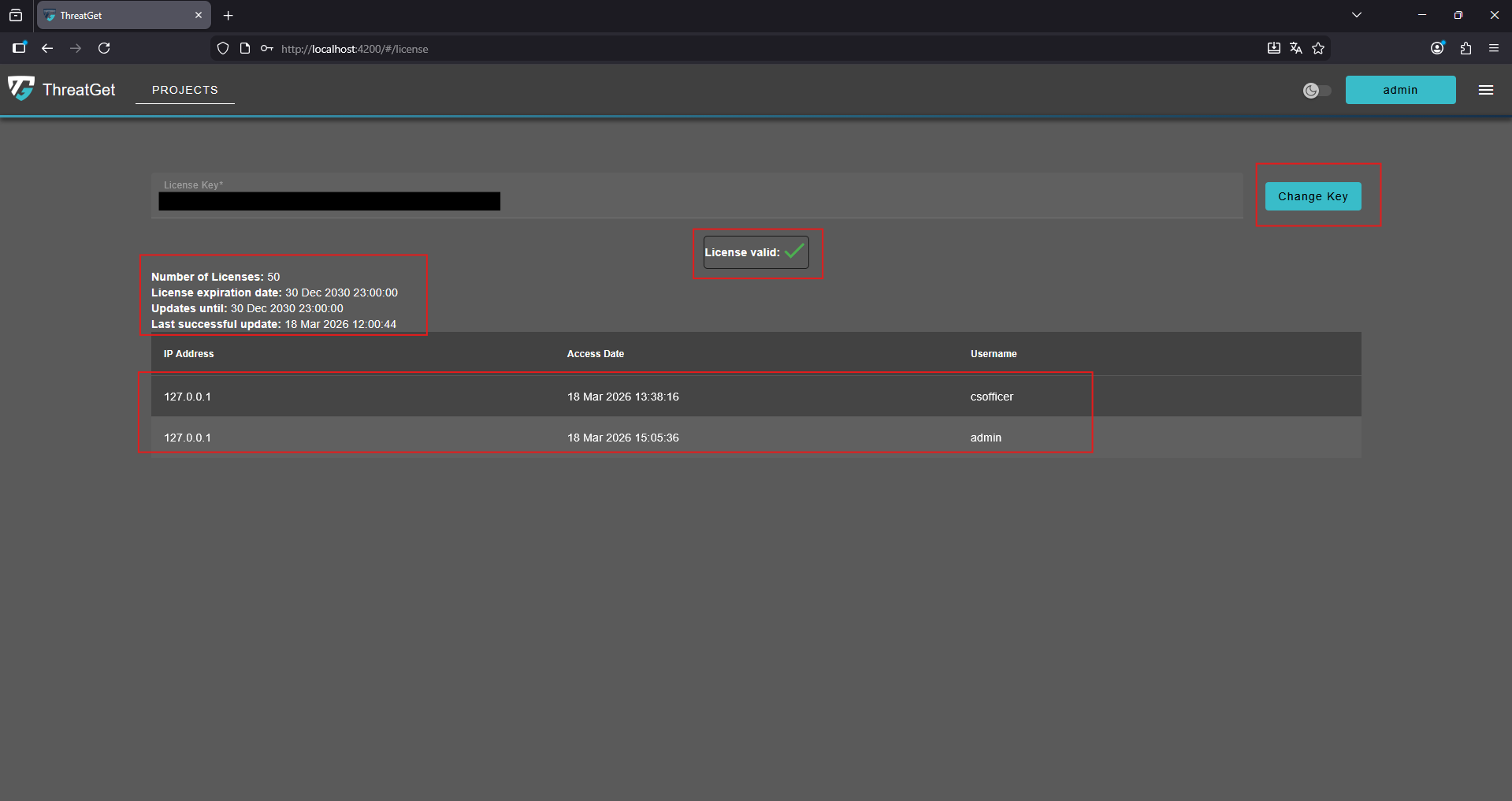The width and height of the screenshot is (1512, 801).
Task: Click the key icon in the address bar
Action: point(267,48)
